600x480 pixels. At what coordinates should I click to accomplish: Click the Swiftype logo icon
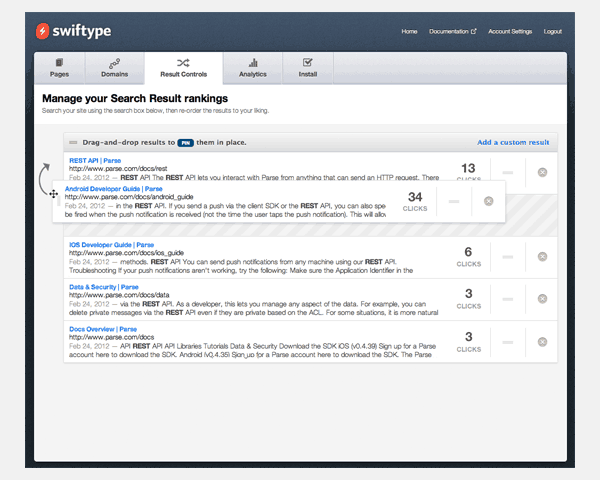point(42,32)
